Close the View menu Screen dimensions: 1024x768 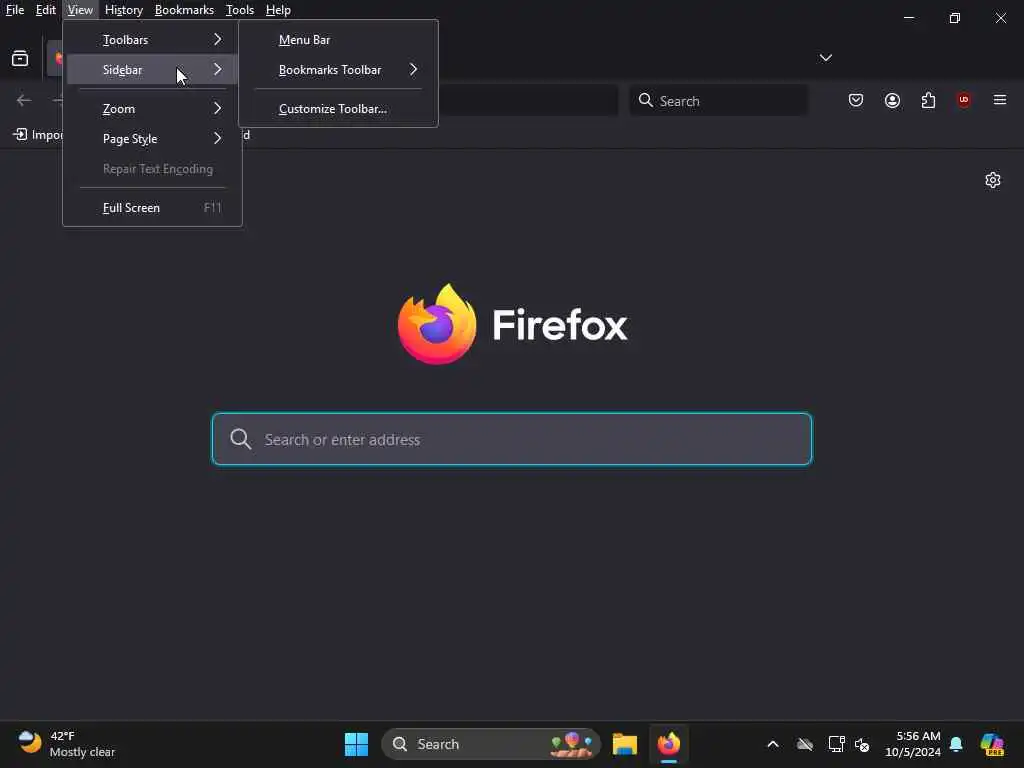(80, 10)
